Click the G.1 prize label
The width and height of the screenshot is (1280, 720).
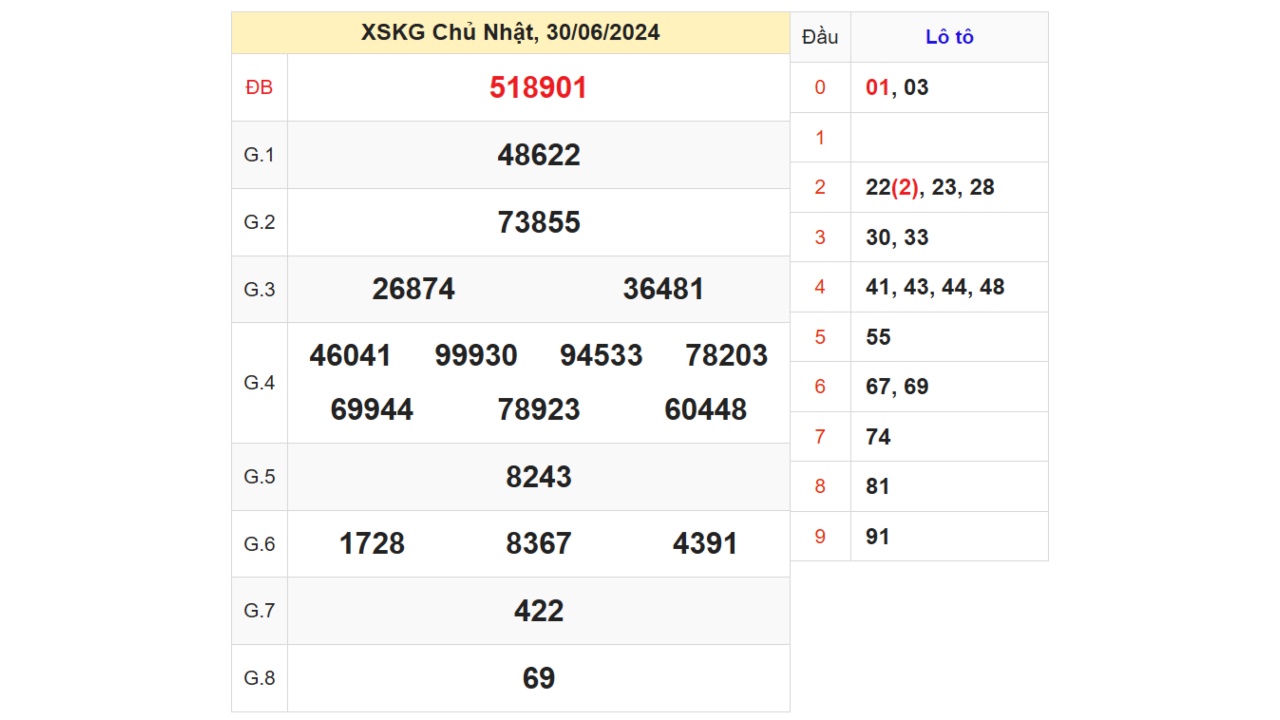point(259,155)
